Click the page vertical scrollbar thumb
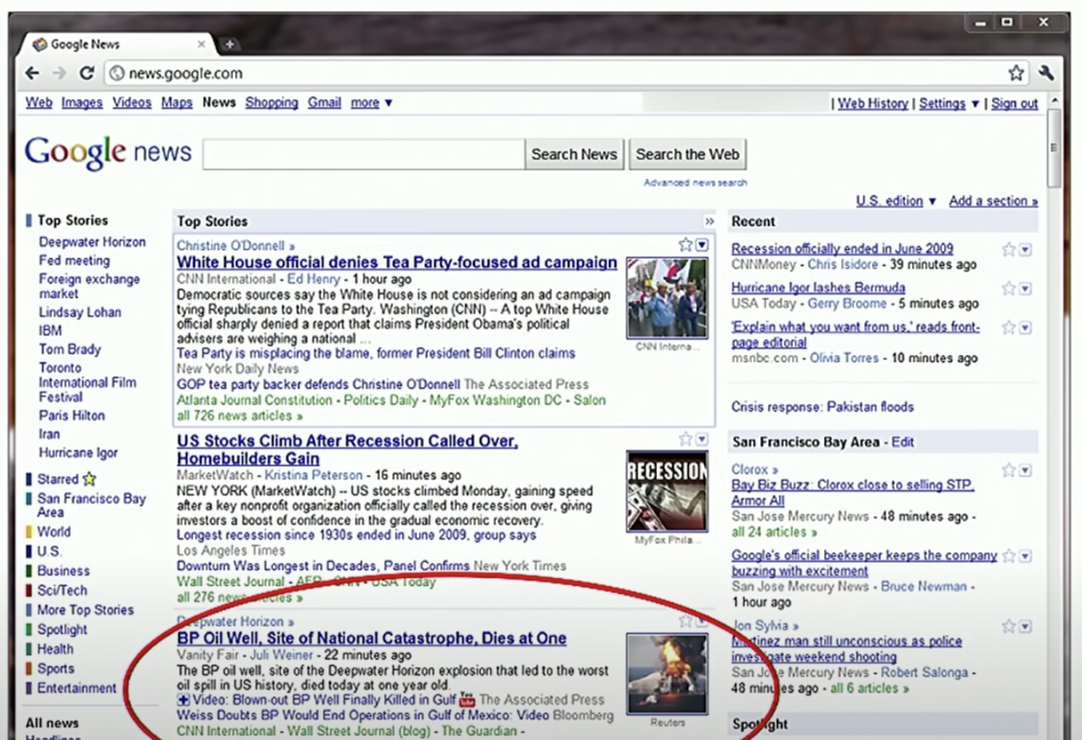Image resolution: width=1082 pixels, height=740 pixels. (1054, 147)
